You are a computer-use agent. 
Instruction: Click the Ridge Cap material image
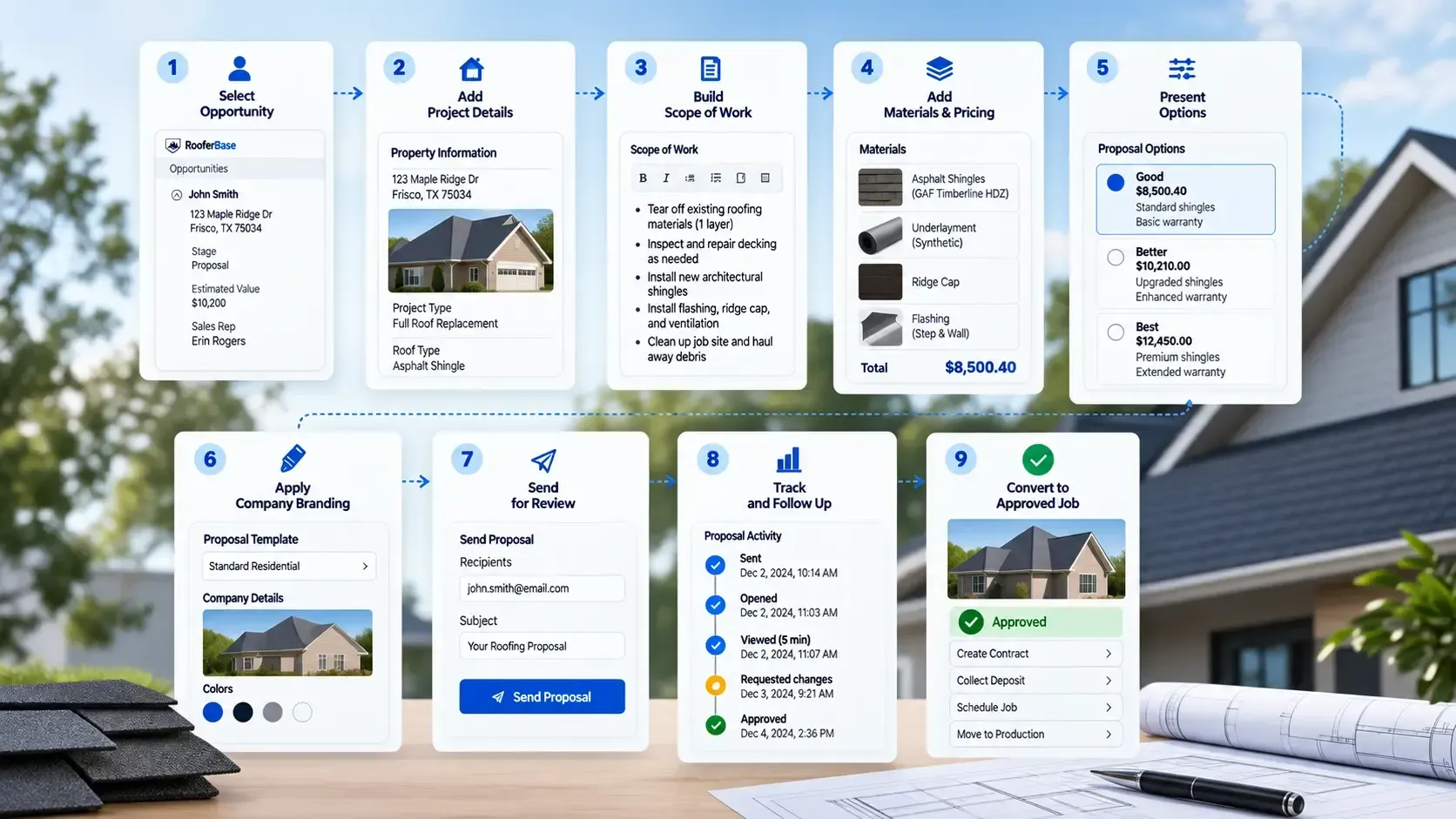(880, 282)
